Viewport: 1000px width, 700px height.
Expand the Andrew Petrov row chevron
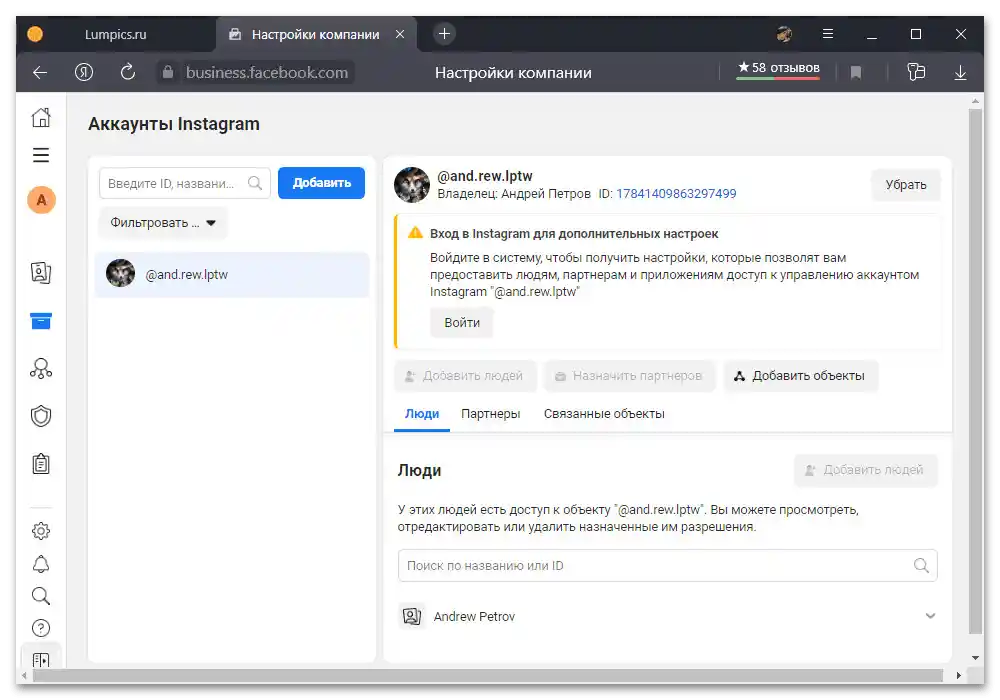[x=930, y=616]
